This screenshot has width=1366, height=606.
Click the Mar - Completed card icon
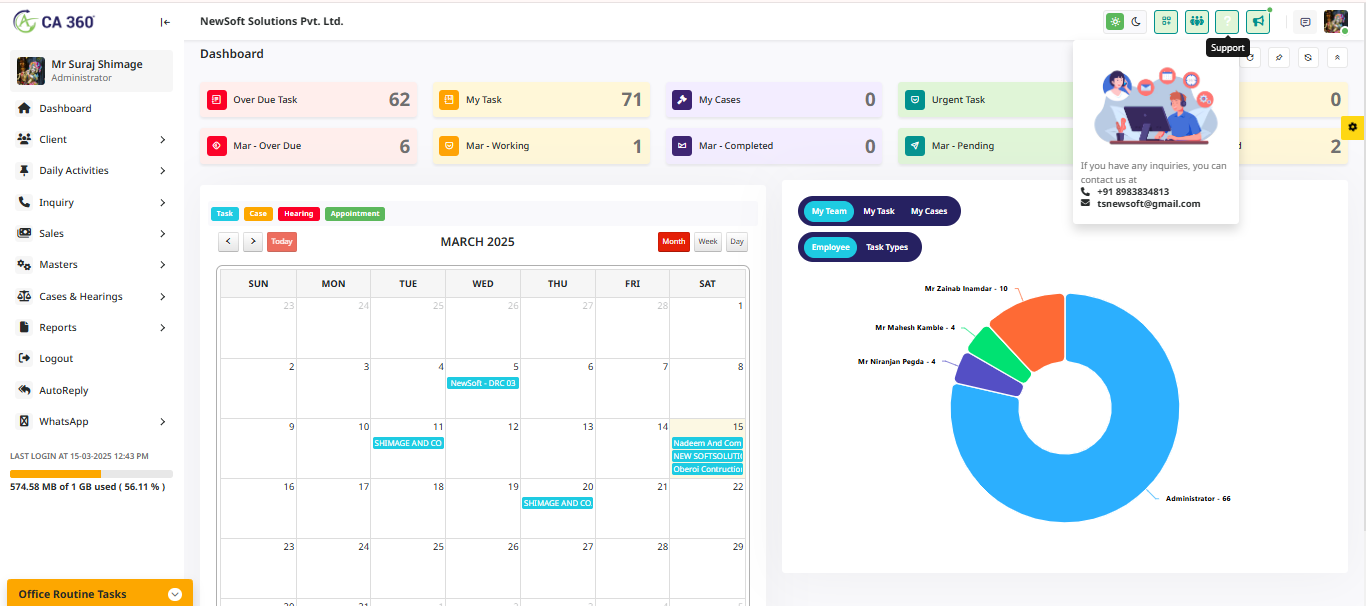(682, 146)
